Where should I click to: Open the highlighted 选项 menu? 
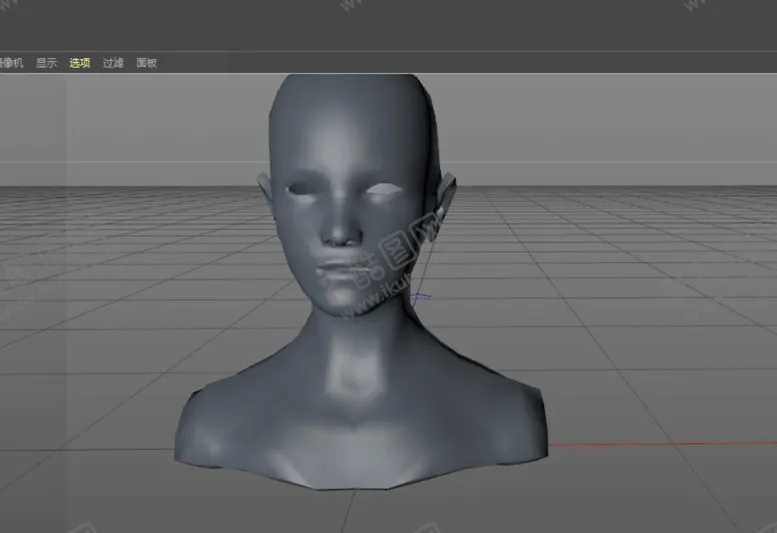(x=80, y=63)
